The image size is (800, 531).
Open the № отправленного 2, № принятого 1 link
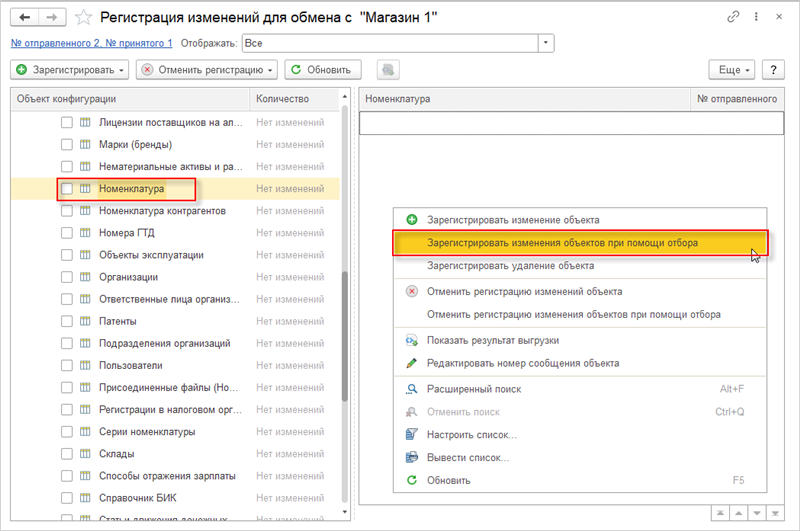pos(91,43)
